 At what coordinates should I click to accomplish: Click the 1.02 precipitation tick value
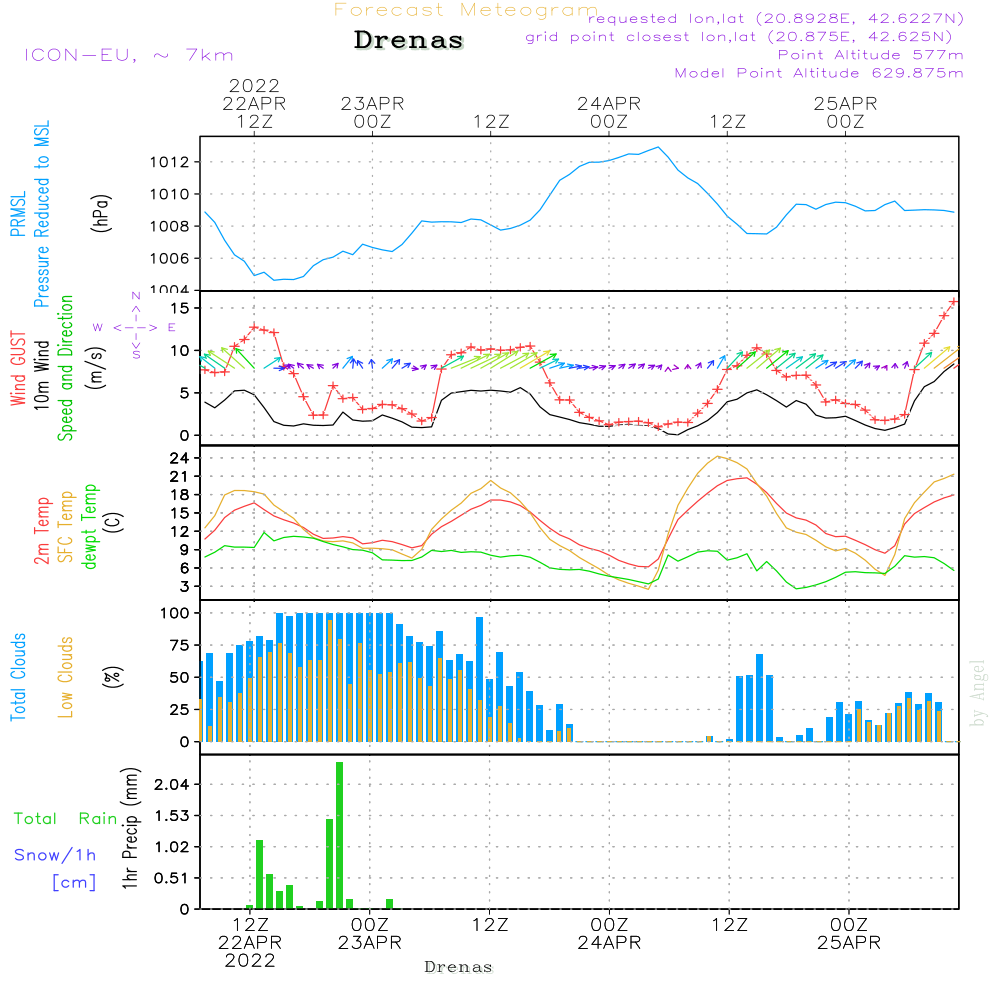[172, 847]
